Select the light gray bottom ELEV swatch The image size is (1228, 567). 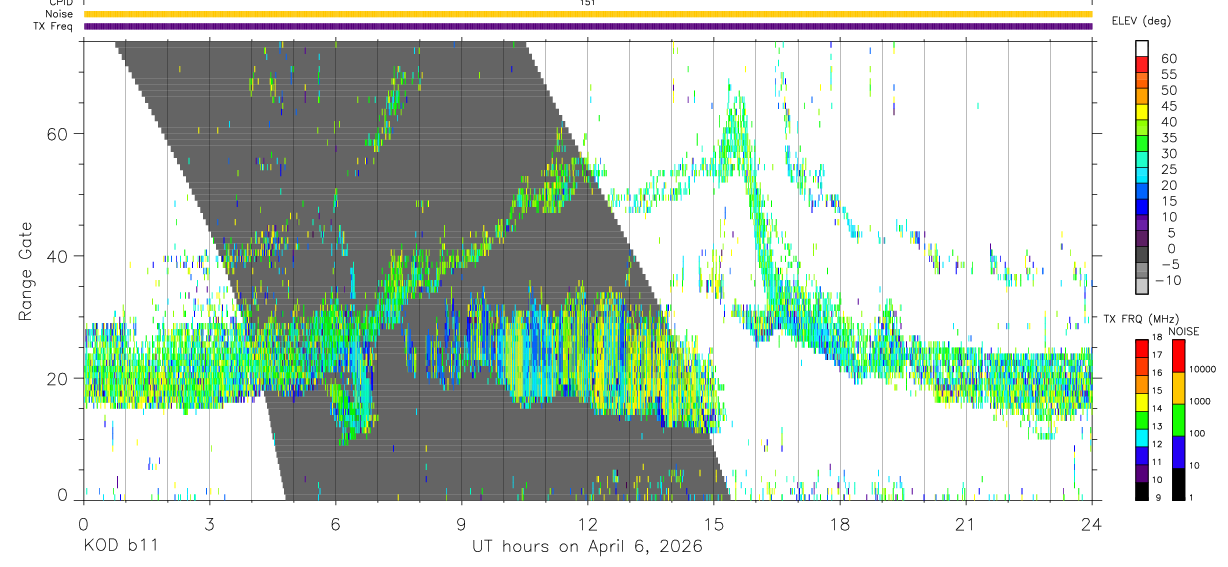[x=1142, y=286]
